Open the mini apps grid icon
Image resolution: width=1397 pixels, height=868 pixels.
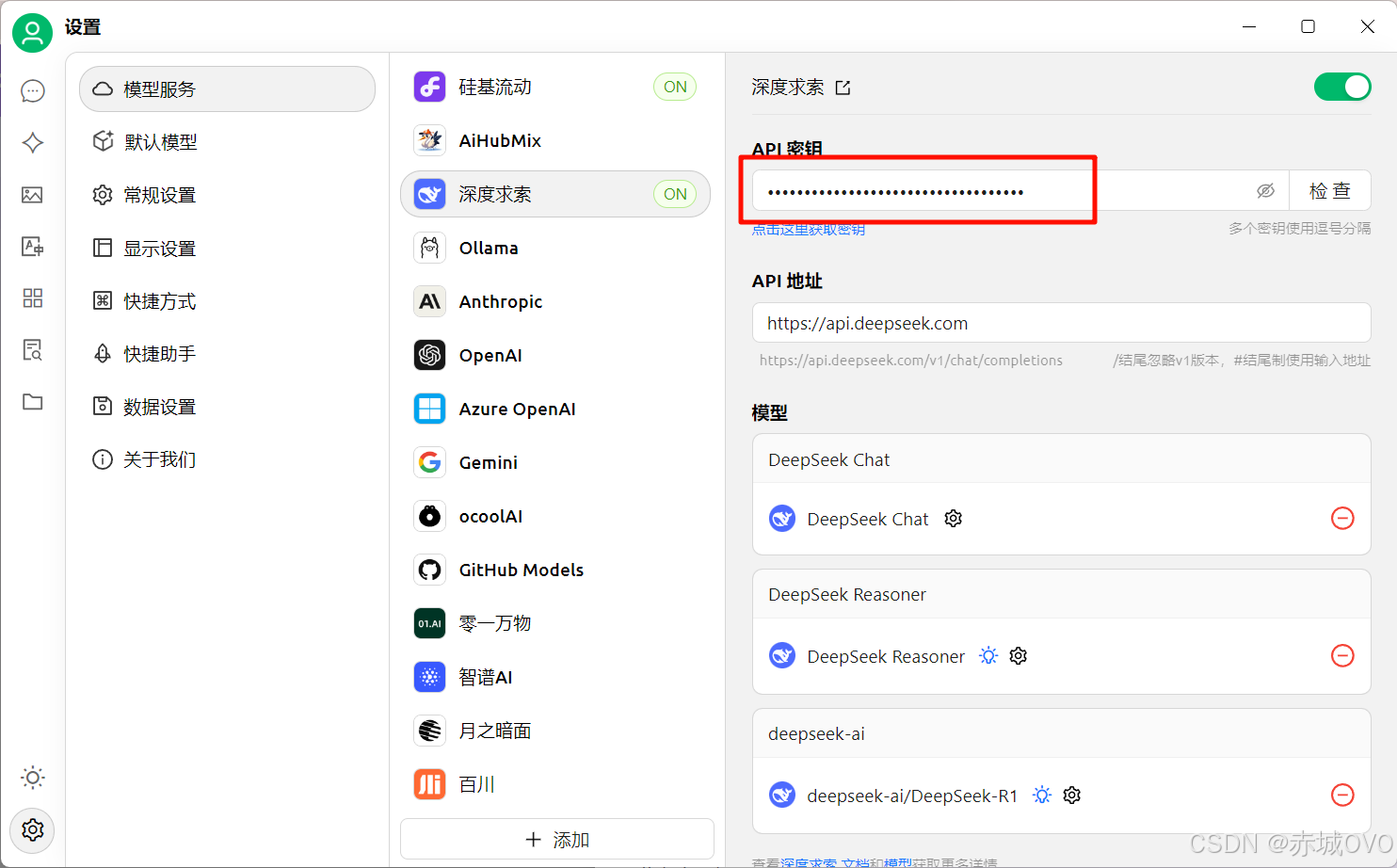click(33, 298)
